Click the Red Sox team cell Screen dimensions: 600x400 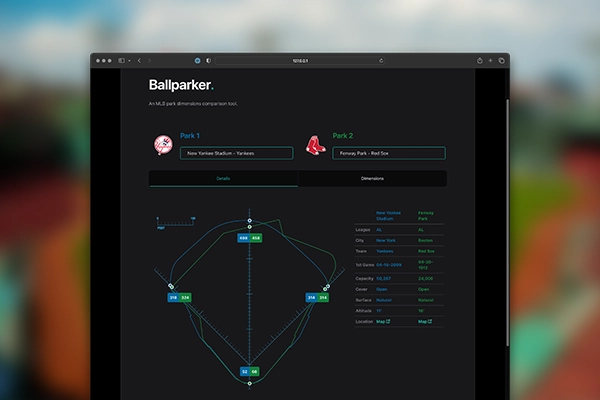point(426,251)
